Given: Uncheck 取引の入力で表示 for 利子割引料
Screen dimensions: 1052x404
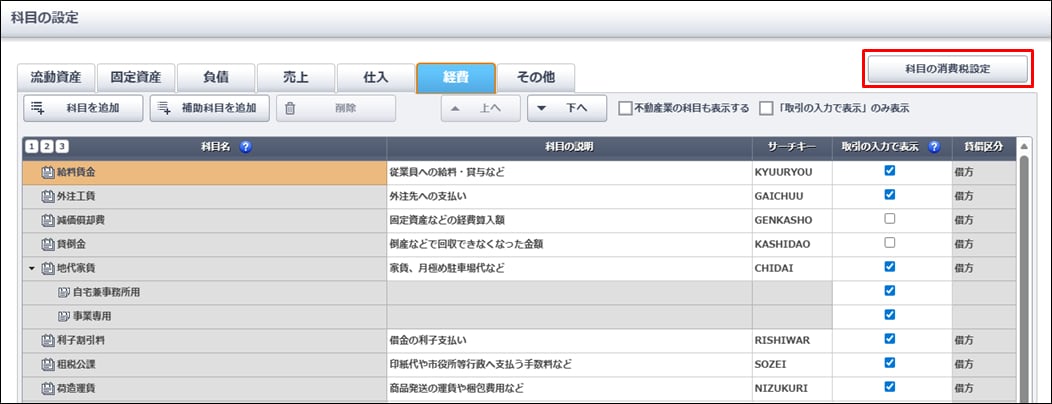Looking at the screenshot, I should pos(890,338).
